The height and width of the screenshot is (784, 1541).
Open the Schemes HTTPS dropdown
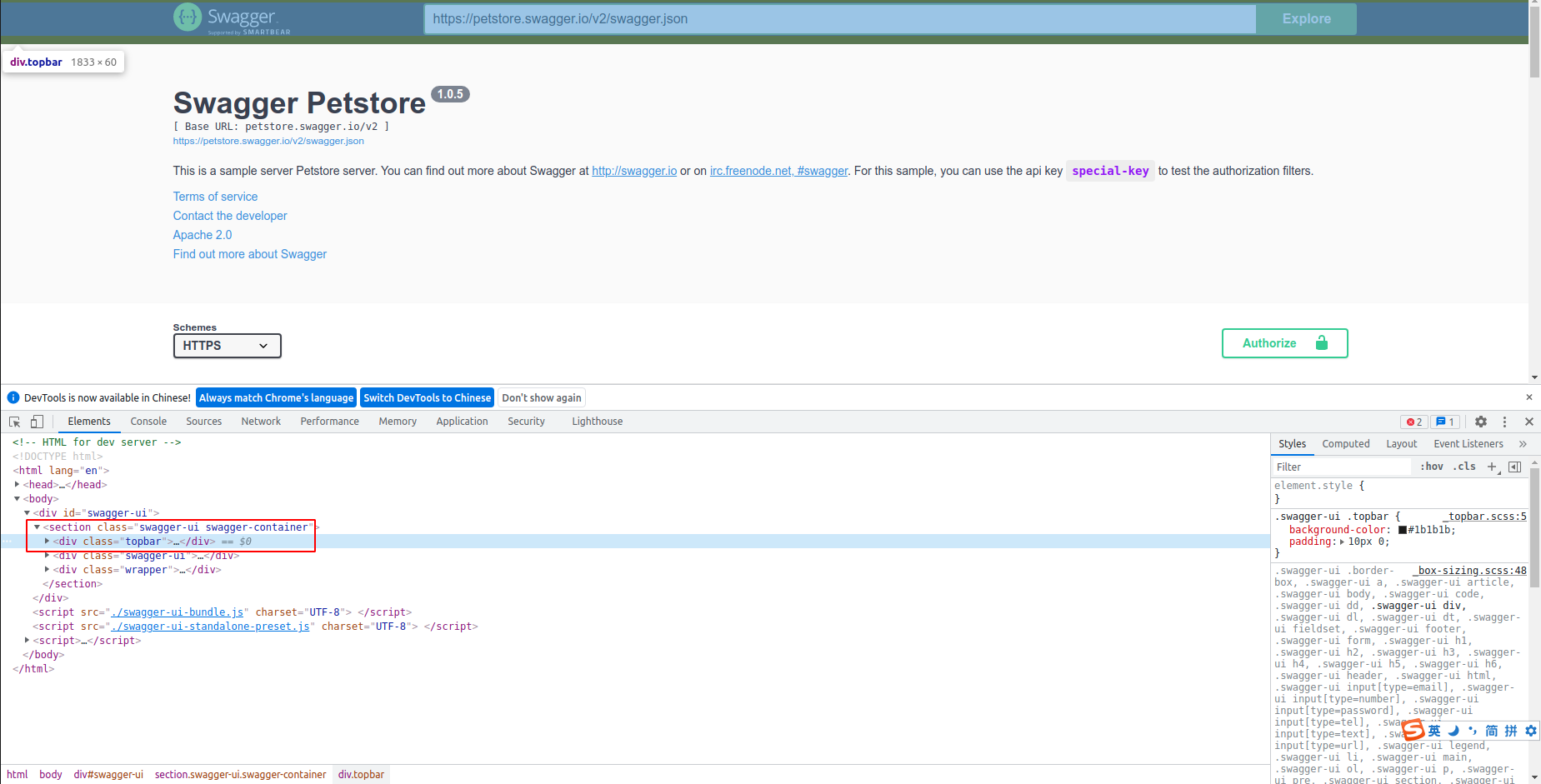227,346
